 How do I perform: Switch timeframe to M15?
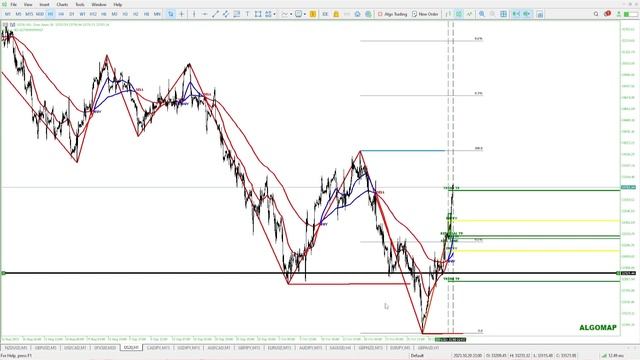[x=29, y=14]
